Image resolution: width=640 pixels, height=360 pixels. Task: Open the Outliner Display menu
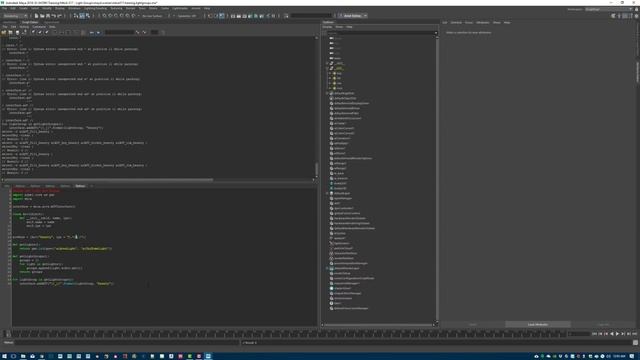point(327,27)
